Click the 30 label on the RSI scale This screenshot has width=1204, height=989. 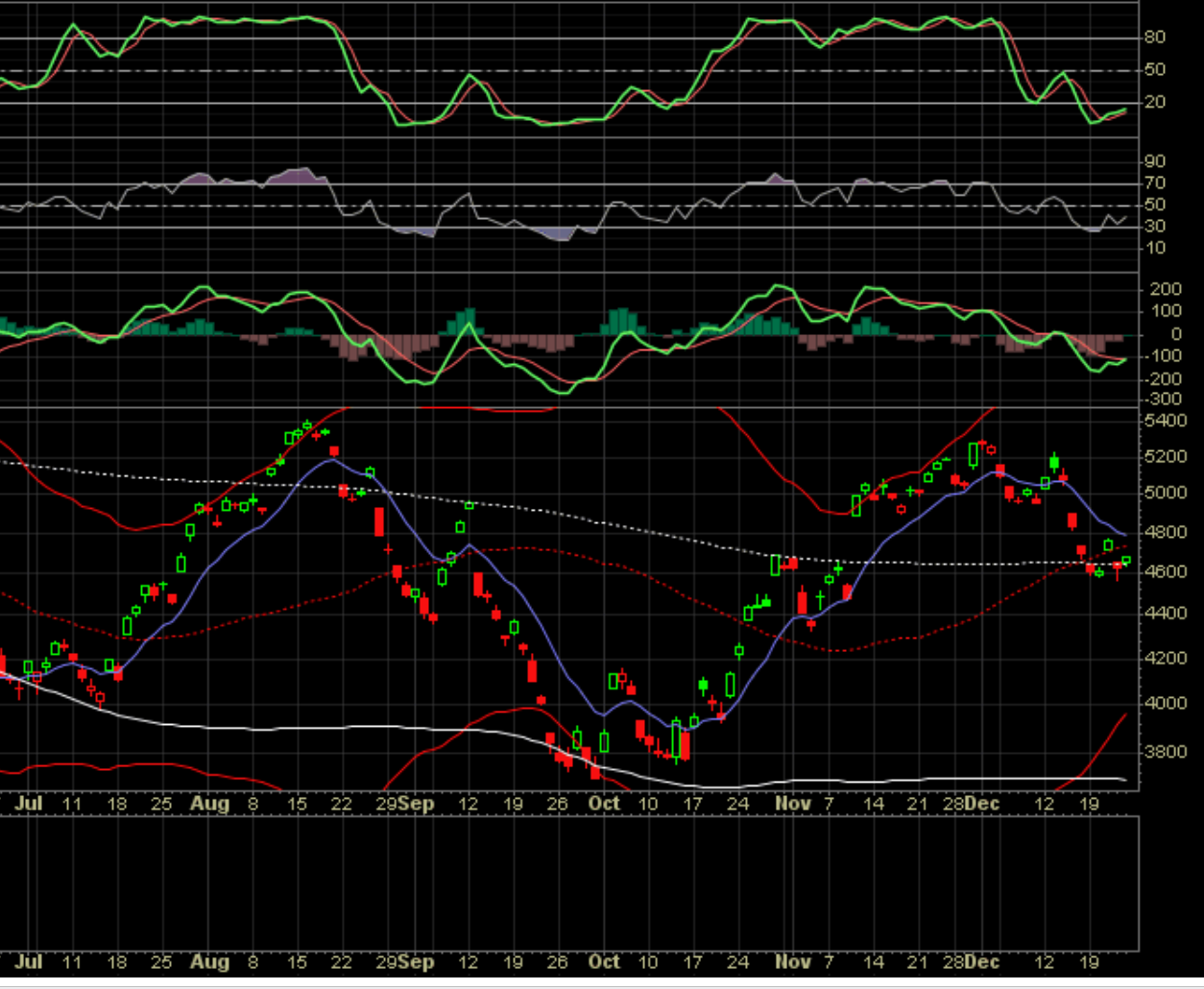[1155, 227]
